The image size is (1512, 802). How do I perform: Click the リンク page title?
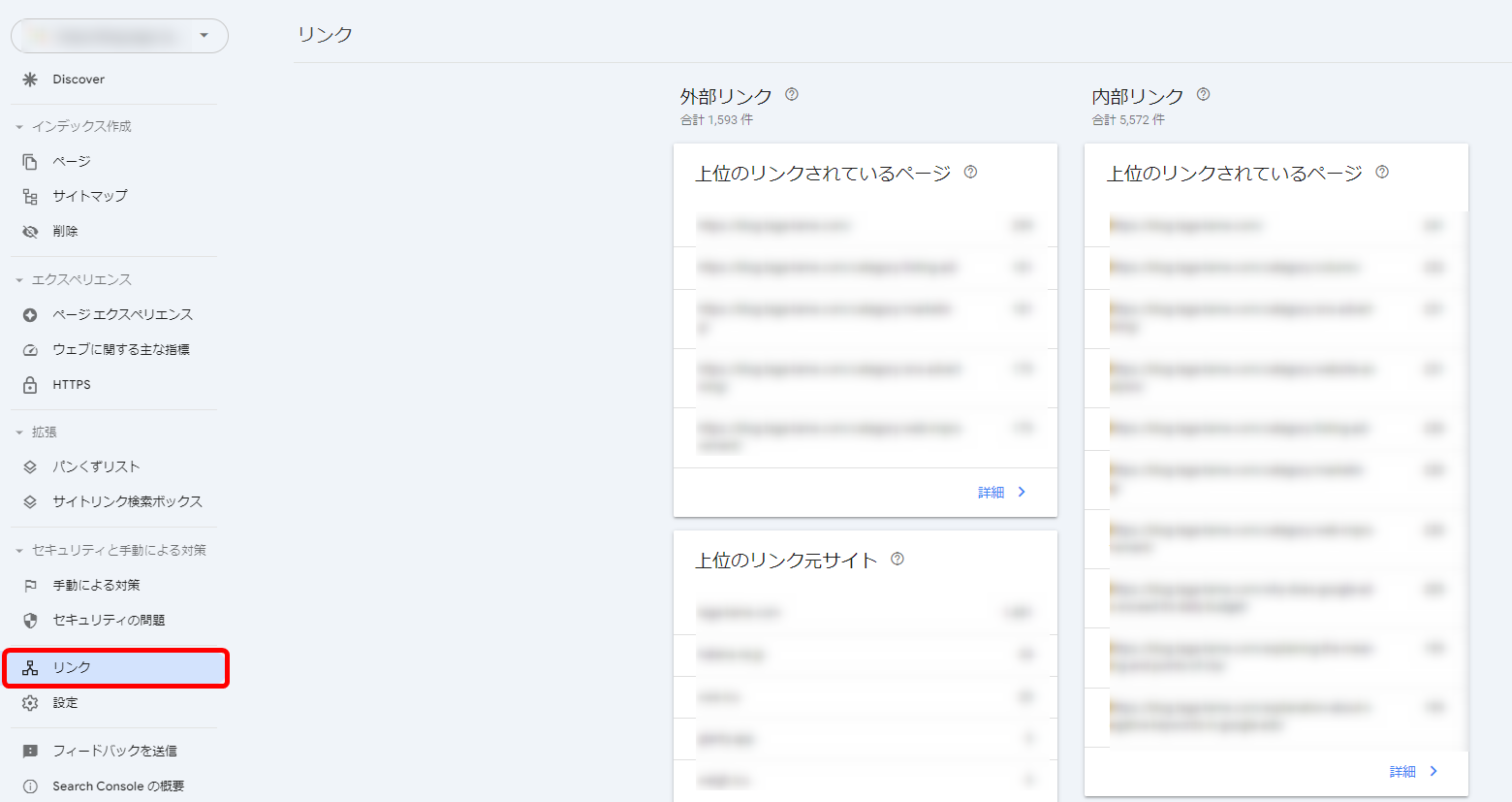pos(326,35)
